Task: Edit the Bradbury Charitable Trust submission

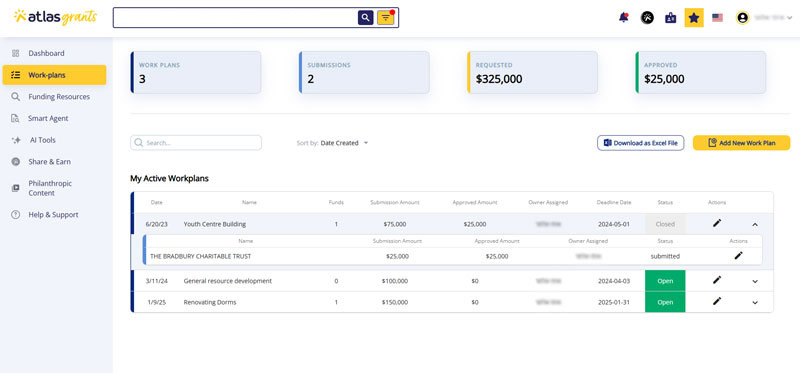Action: pos(738,256)
